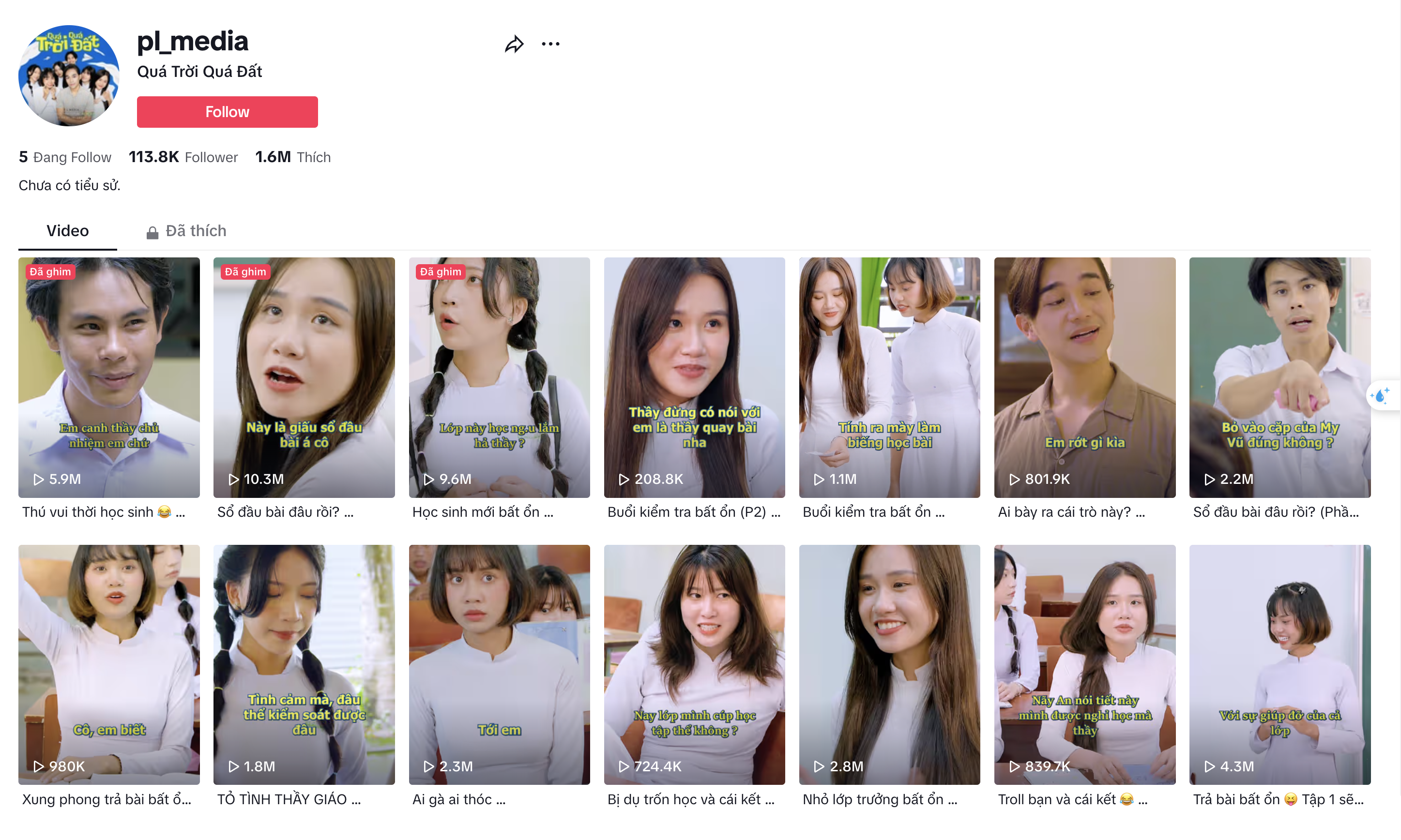This screenshot has width=1401, height=840.
Task: Click the Đã ghim badge on 9.6M video
Action: coord(441,272)
